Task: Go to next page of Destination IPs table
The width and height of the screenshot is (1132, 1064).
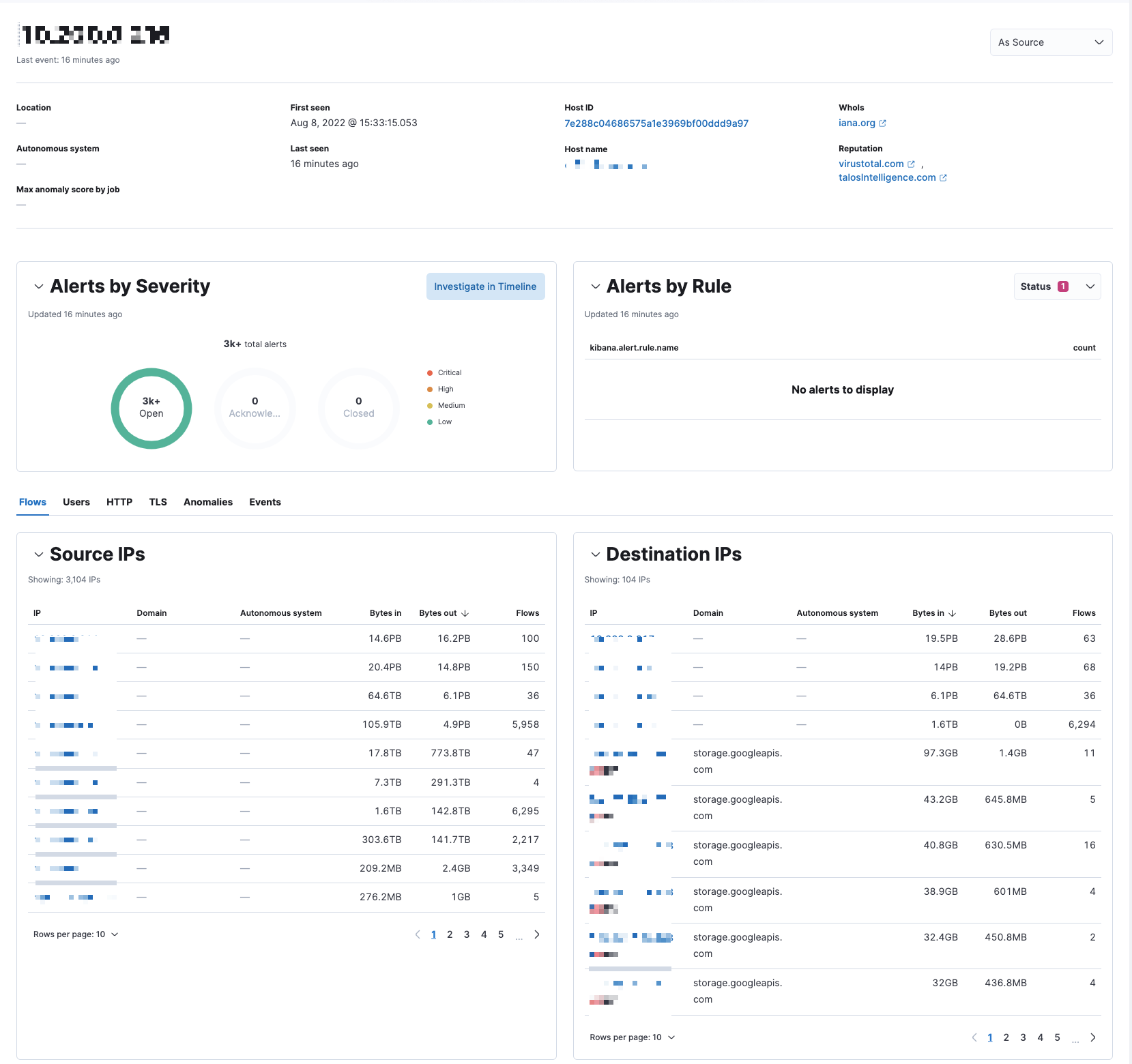Action: pos(1094,1037)
